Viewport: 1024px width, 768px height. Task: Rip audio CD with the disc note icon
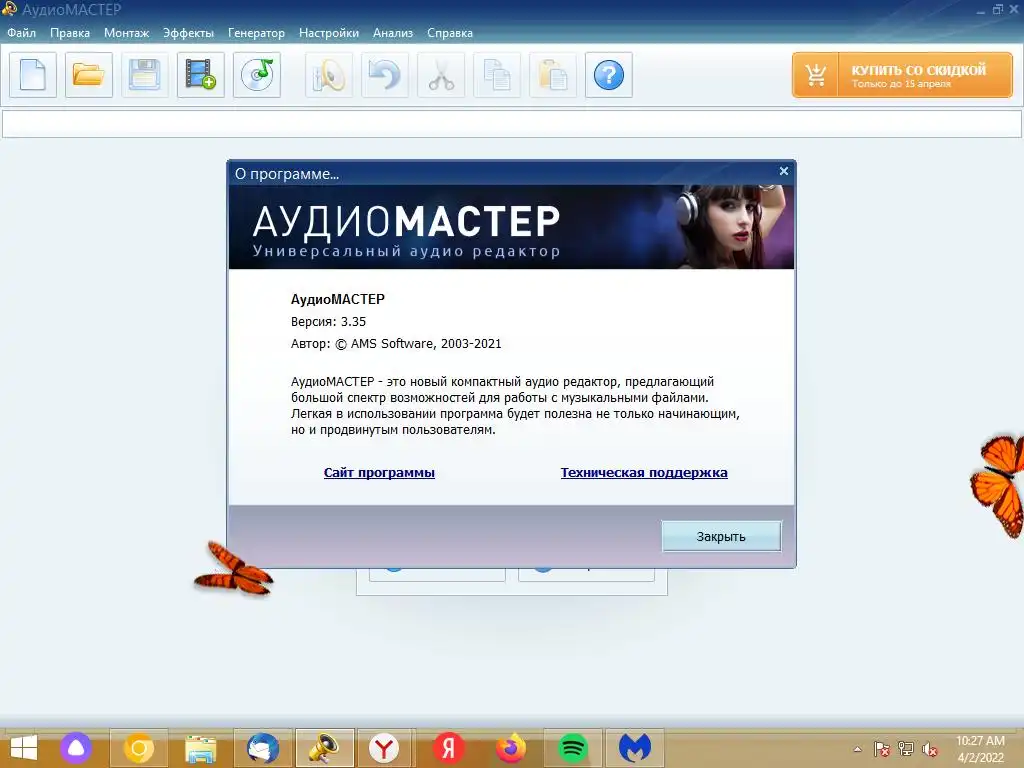[x=257, y=75]
